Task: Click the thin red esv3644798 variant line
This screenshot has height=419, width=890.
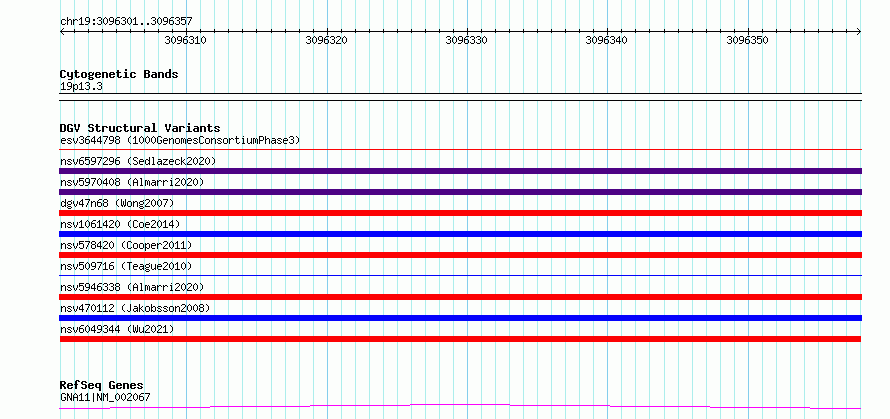Action: tap(460, 150)
